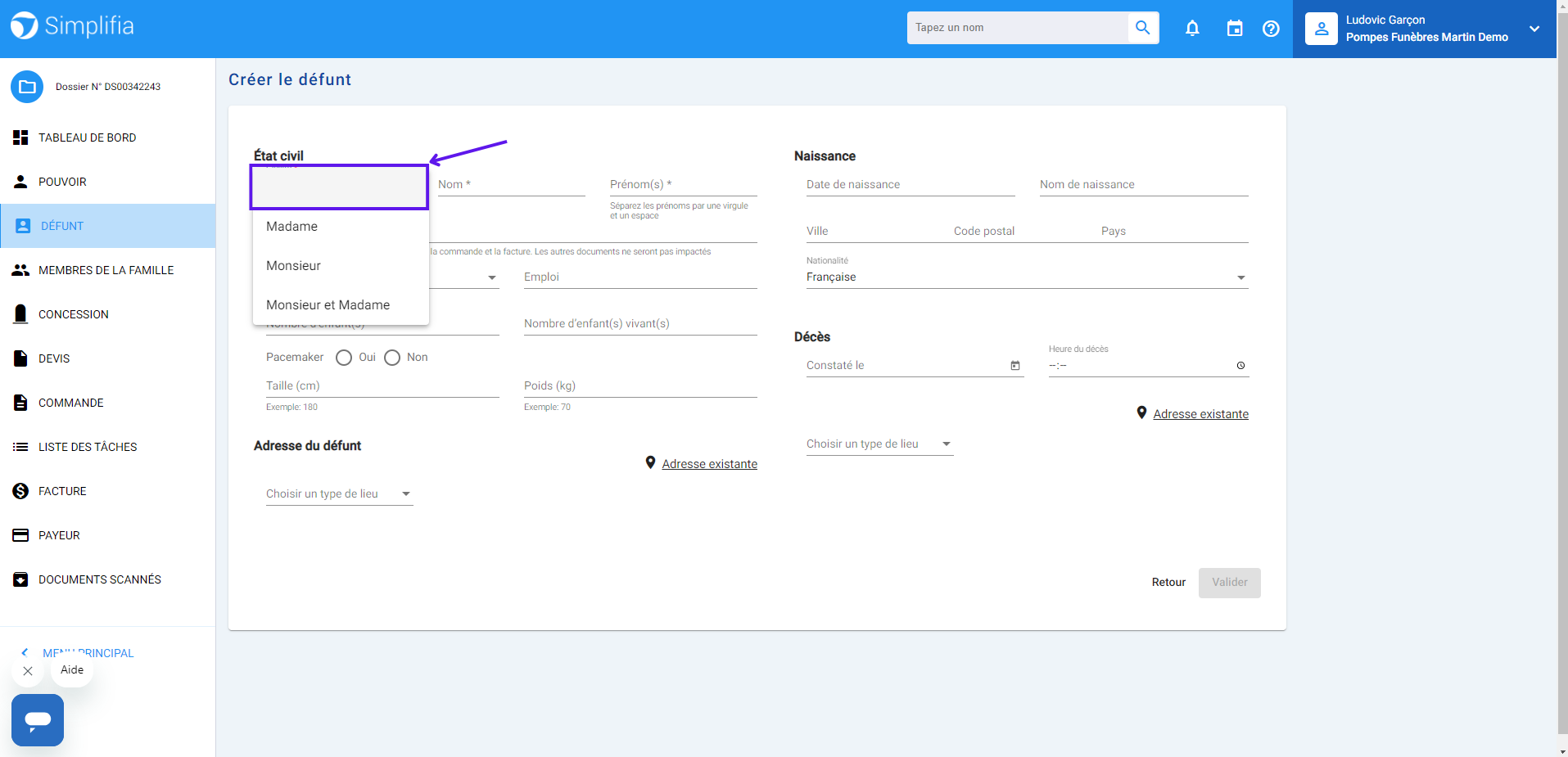The width and height of the screenshot is (1568, 757).
Task: Click the Liste des tâches list icon
Action: [x=20, y=447]
